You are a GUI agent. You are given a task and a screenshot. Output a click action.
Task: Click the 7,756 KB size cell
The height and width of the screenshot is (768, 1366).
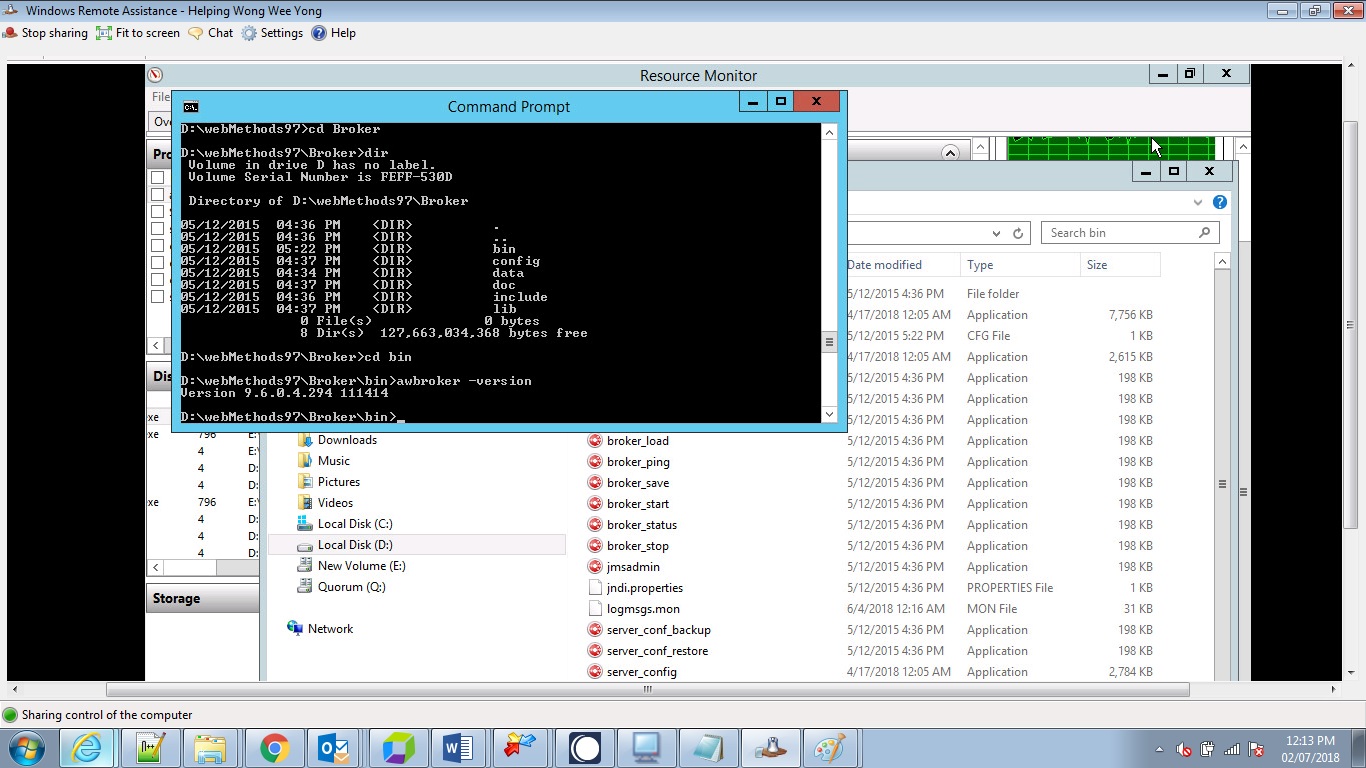pyautogui.click(x=1130, y=315)
